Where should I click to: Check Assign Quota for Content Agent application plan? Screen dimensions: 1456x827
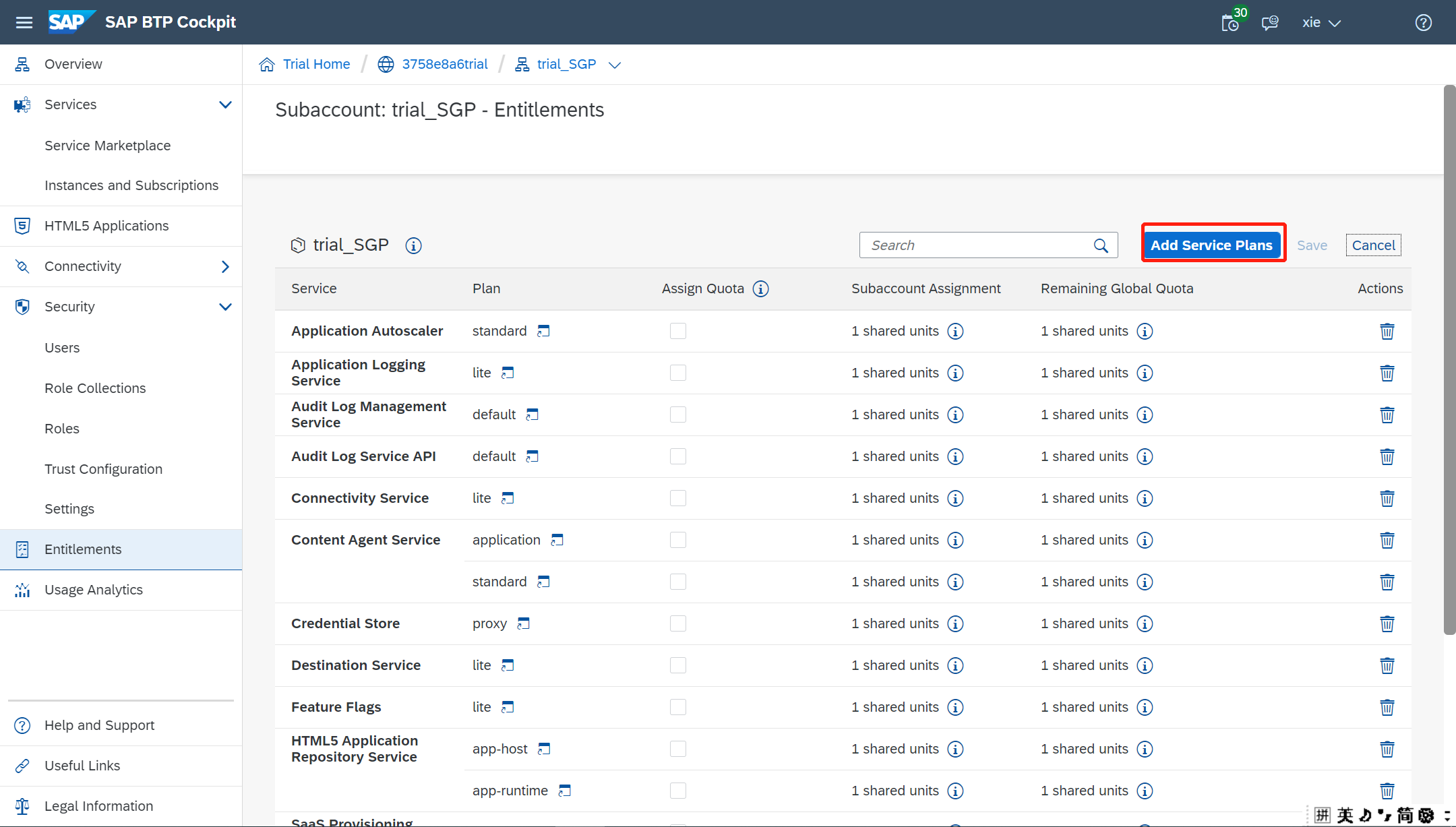point(678,540)
